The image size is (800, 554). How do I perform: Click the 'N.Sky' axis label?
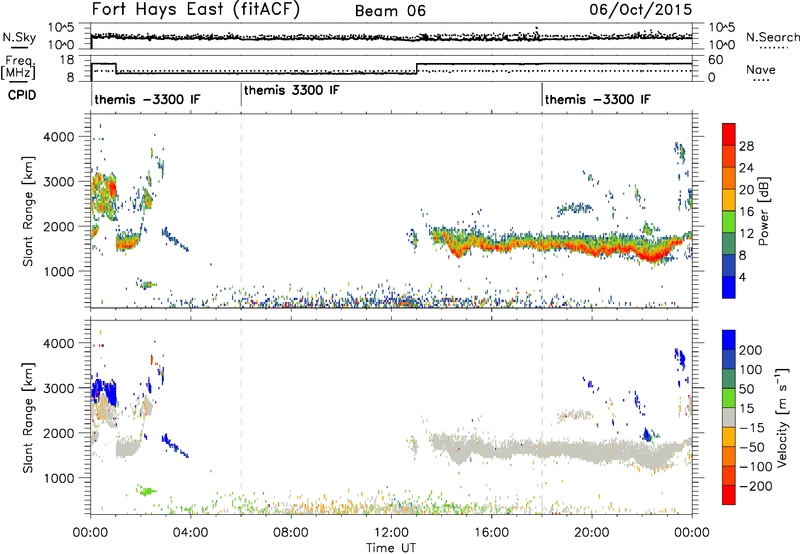click(x=19, y=38)
